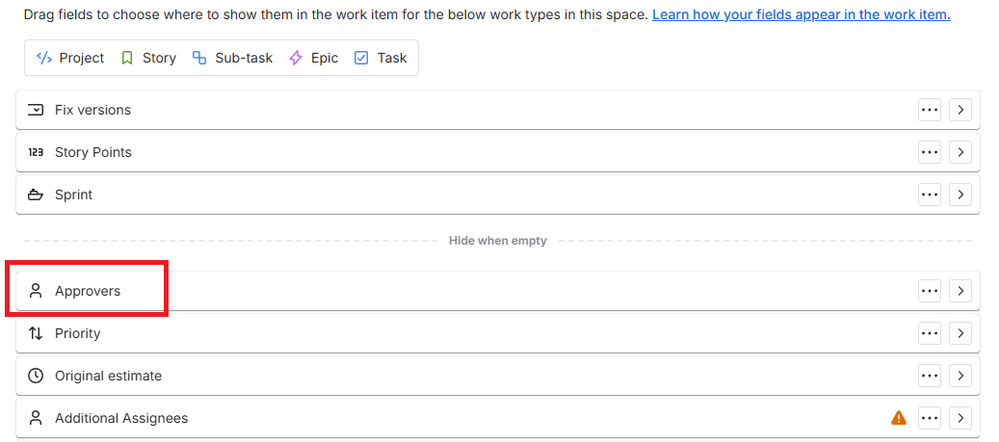Select the Epic work type

[x=314, y=58]
